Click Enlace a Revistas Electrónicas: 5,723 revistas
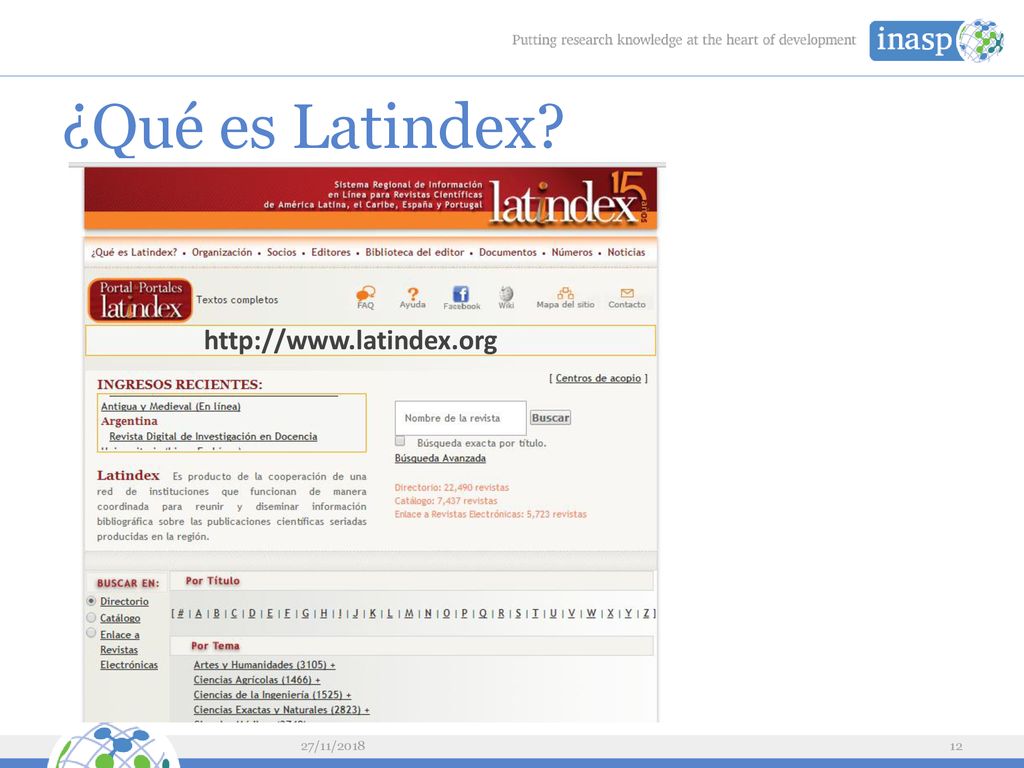The height and width of the screenshot is (768, 1024). click(490, 515)
